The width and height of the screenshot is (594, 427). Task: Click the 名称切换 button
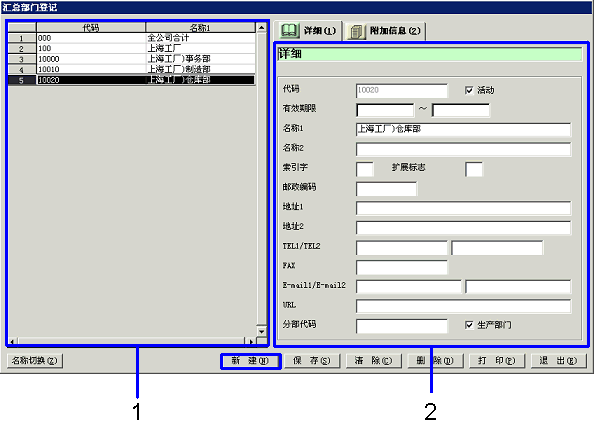35,361
